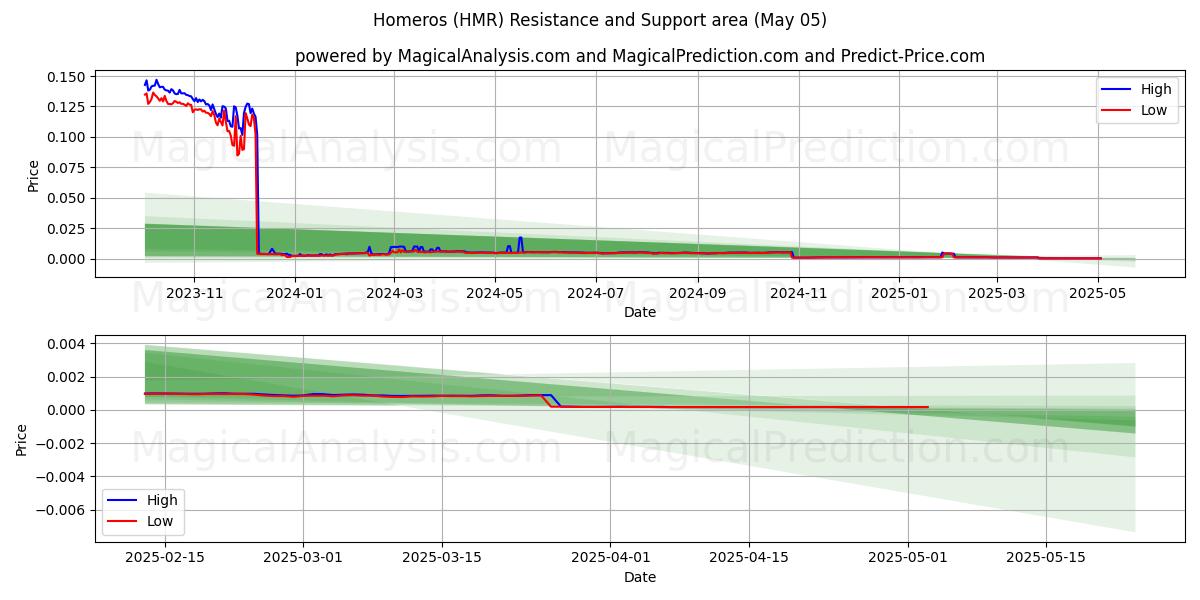
Task: Click the 'Price' axis label of the bottom chart
Action: pyautogui.click(x=21, y=440)
